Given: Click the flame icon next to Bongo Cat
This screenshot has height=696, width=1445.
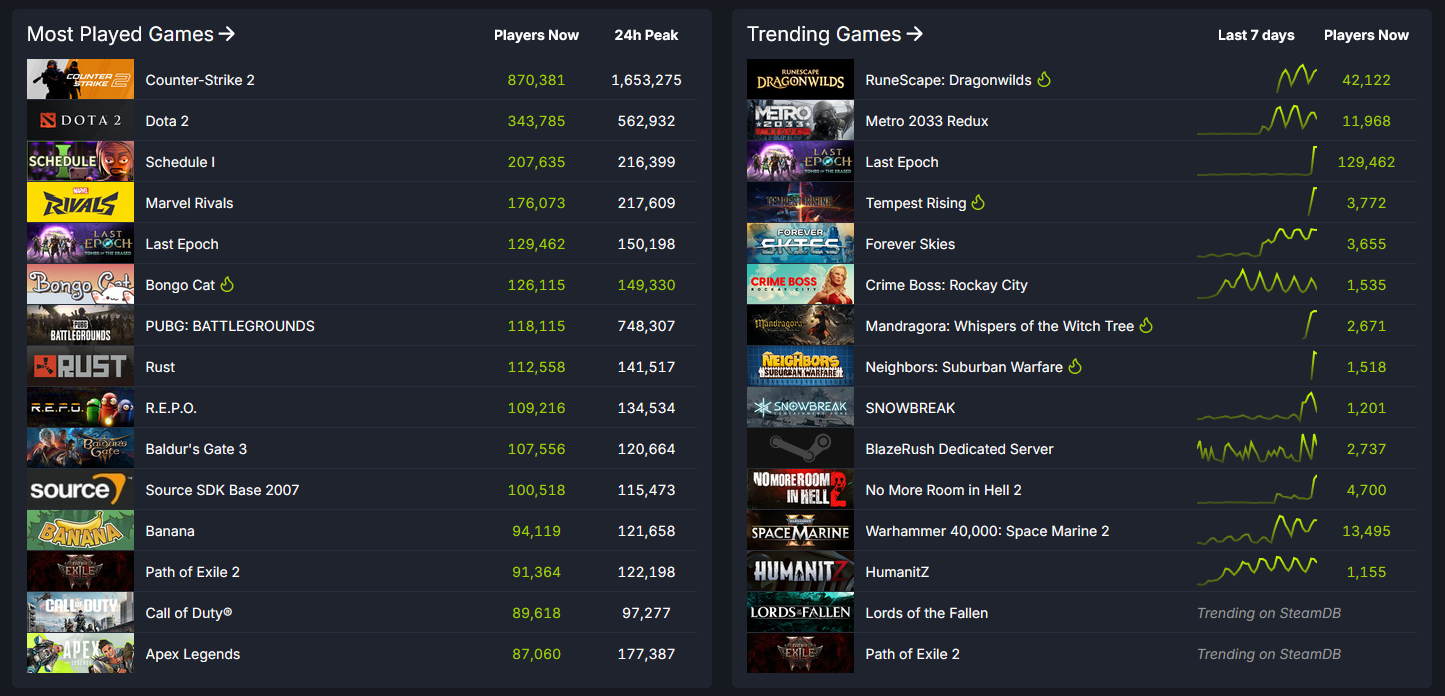Looking at the screenshot, I should [227, 285].
